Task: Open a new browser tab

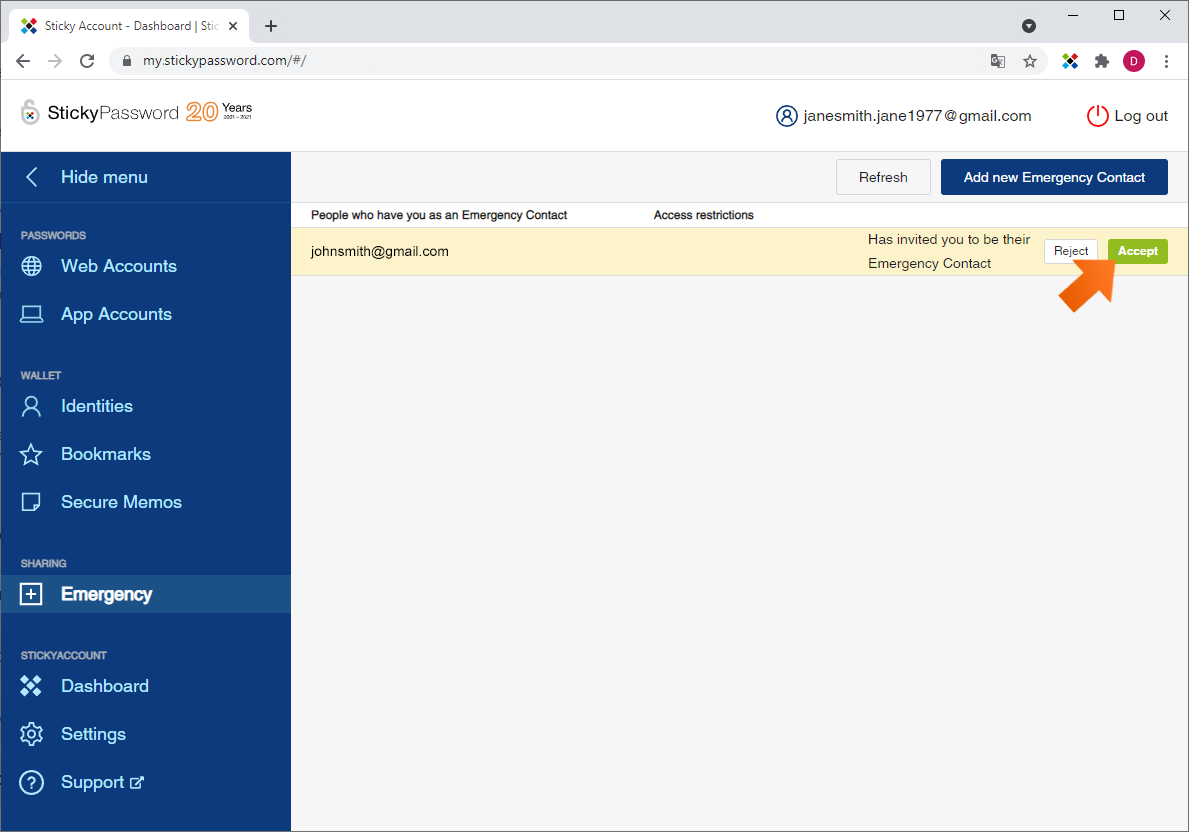Action: pyautogui.click(x=271, y=26)
